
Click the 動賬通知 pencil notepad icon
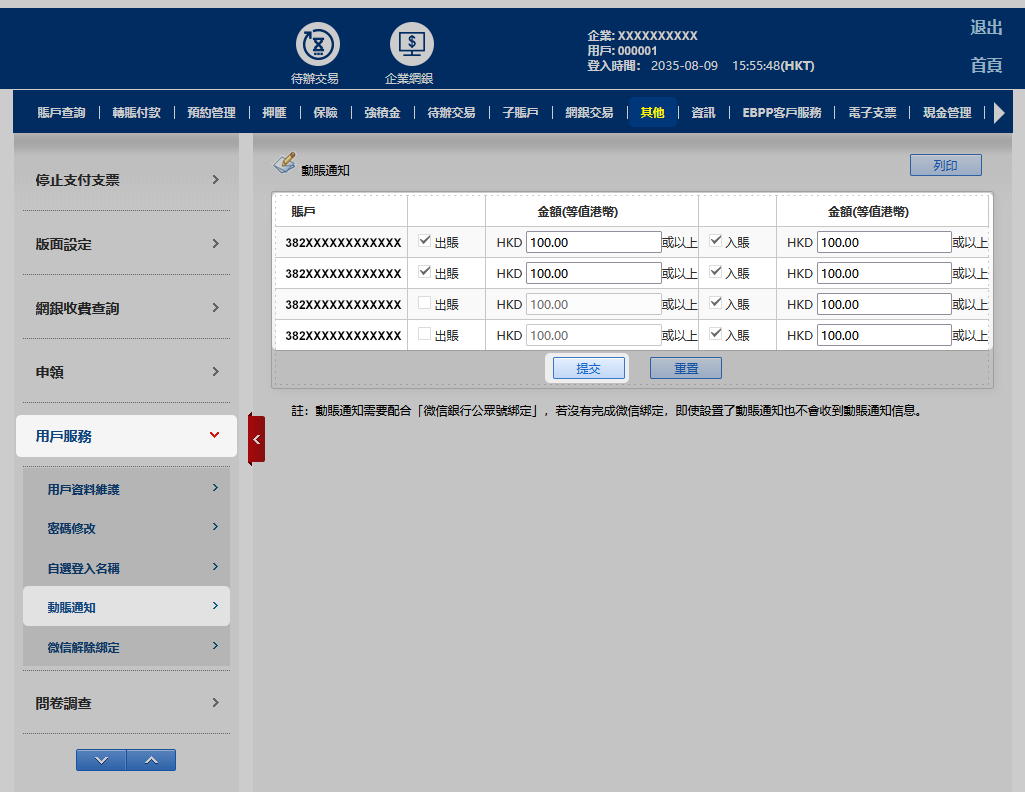[x=285, y=163]
